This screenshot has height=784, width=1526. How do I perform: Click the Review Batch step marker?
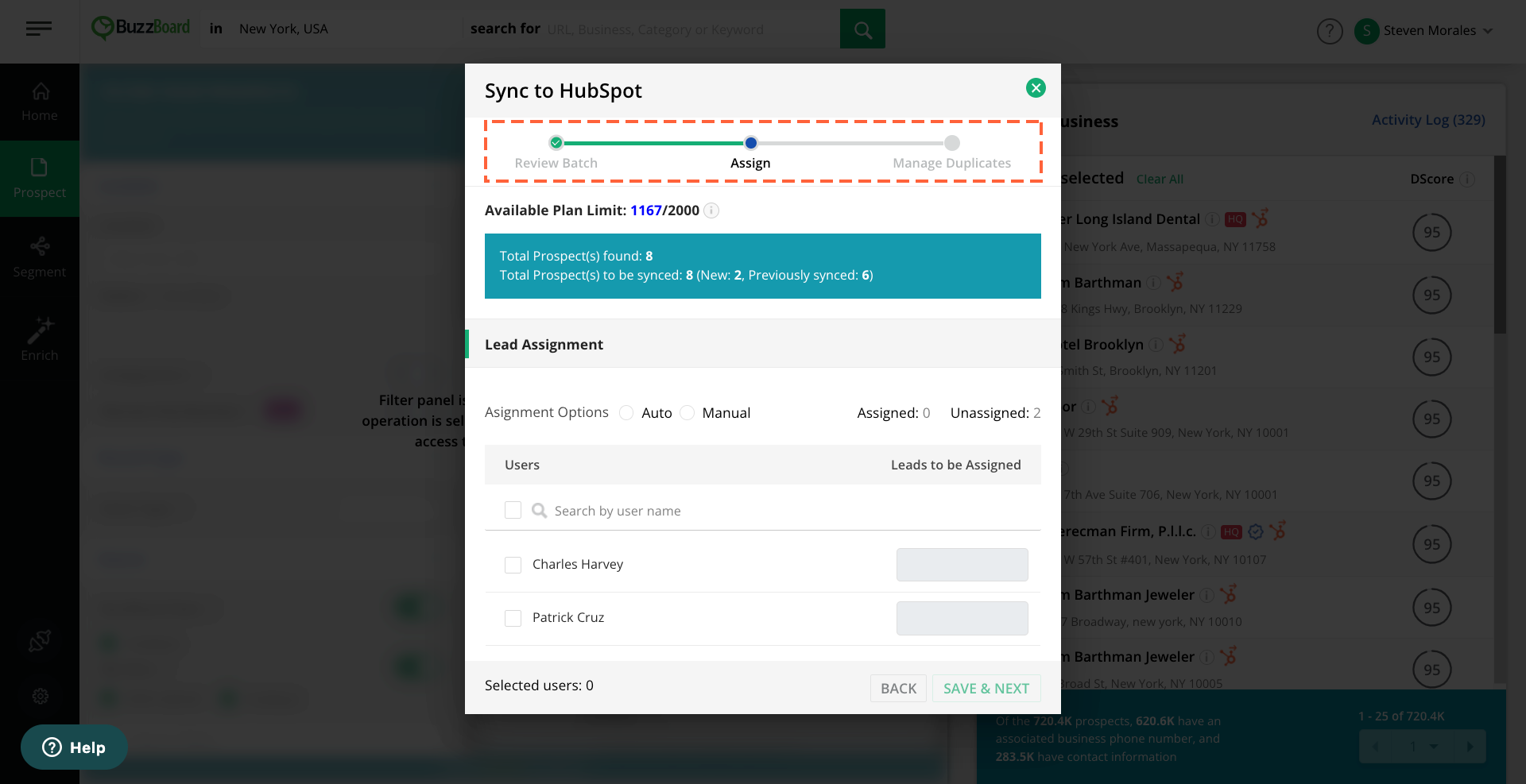click(x=556, y=143)
